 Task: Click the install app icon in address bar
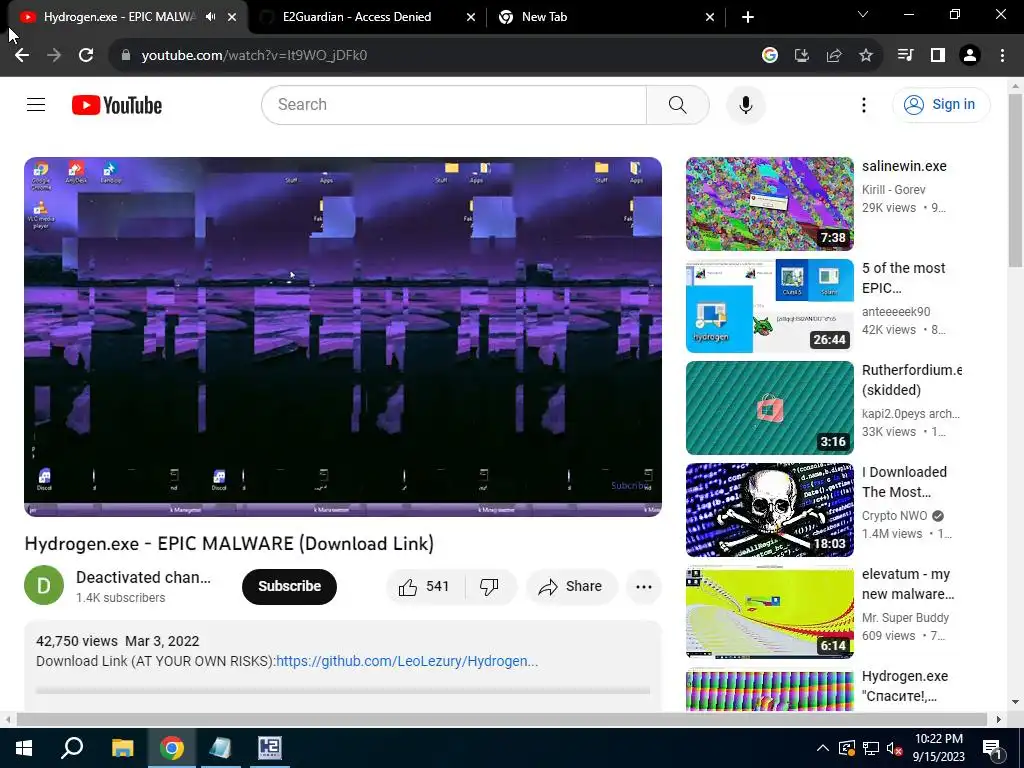(x=802, y=56)
